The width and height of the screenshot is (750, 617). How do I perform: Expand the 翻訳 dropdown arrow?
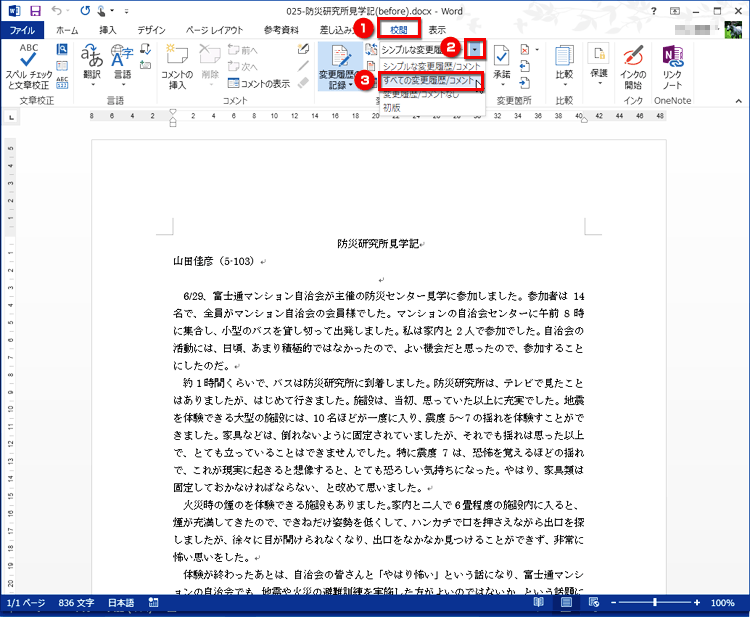point(92,85)
